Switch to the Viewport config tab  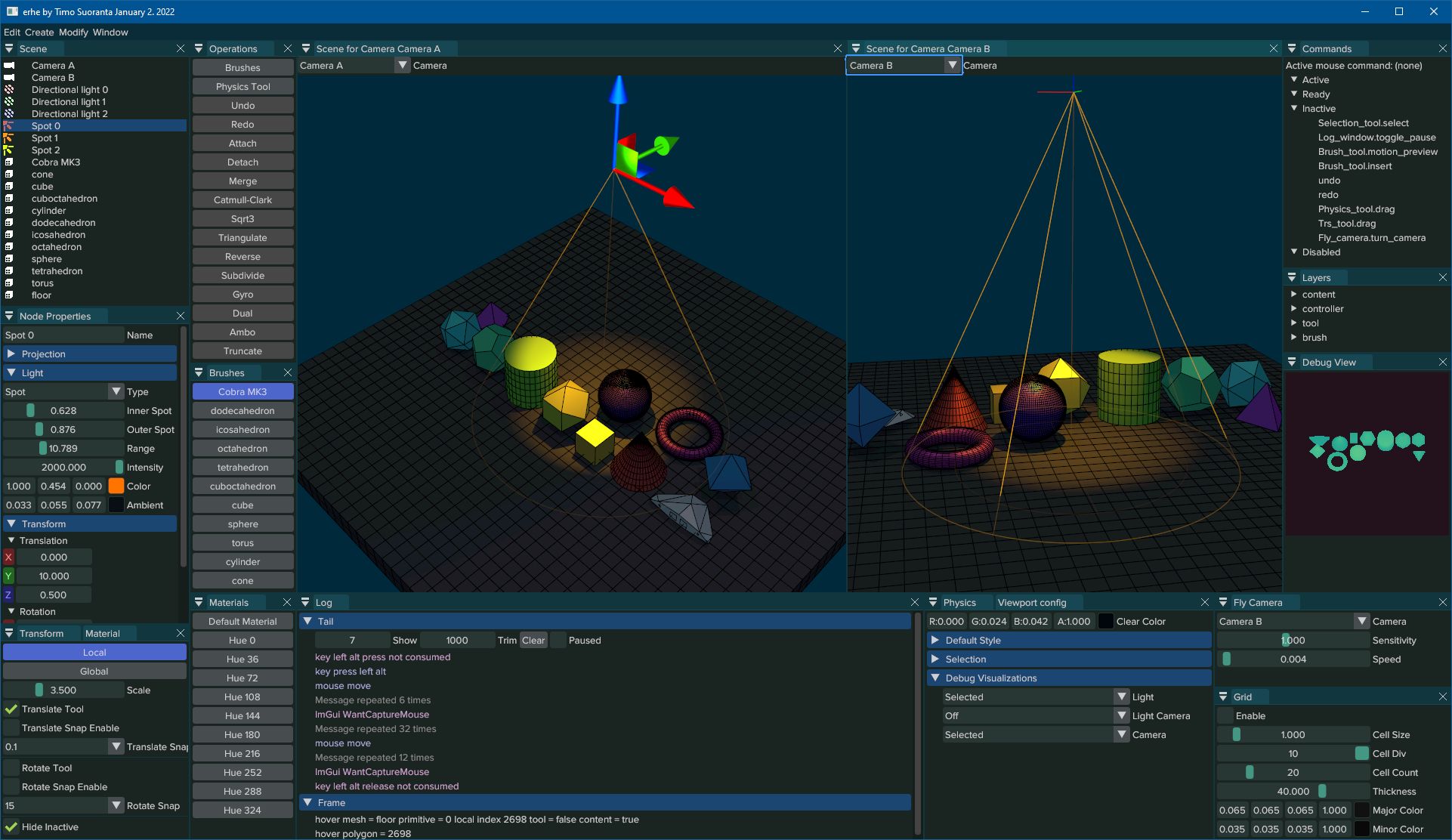point(1031,603)
